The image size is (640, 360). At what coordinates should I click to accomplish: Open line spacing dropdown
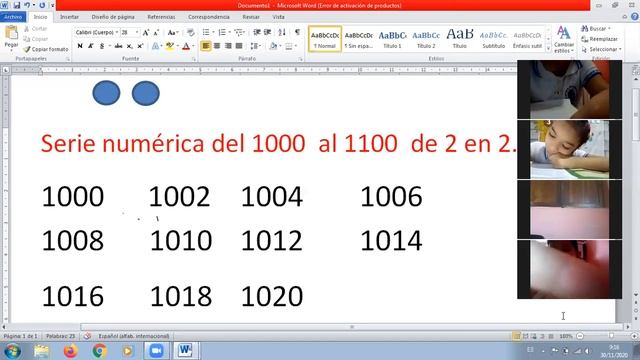255,46
